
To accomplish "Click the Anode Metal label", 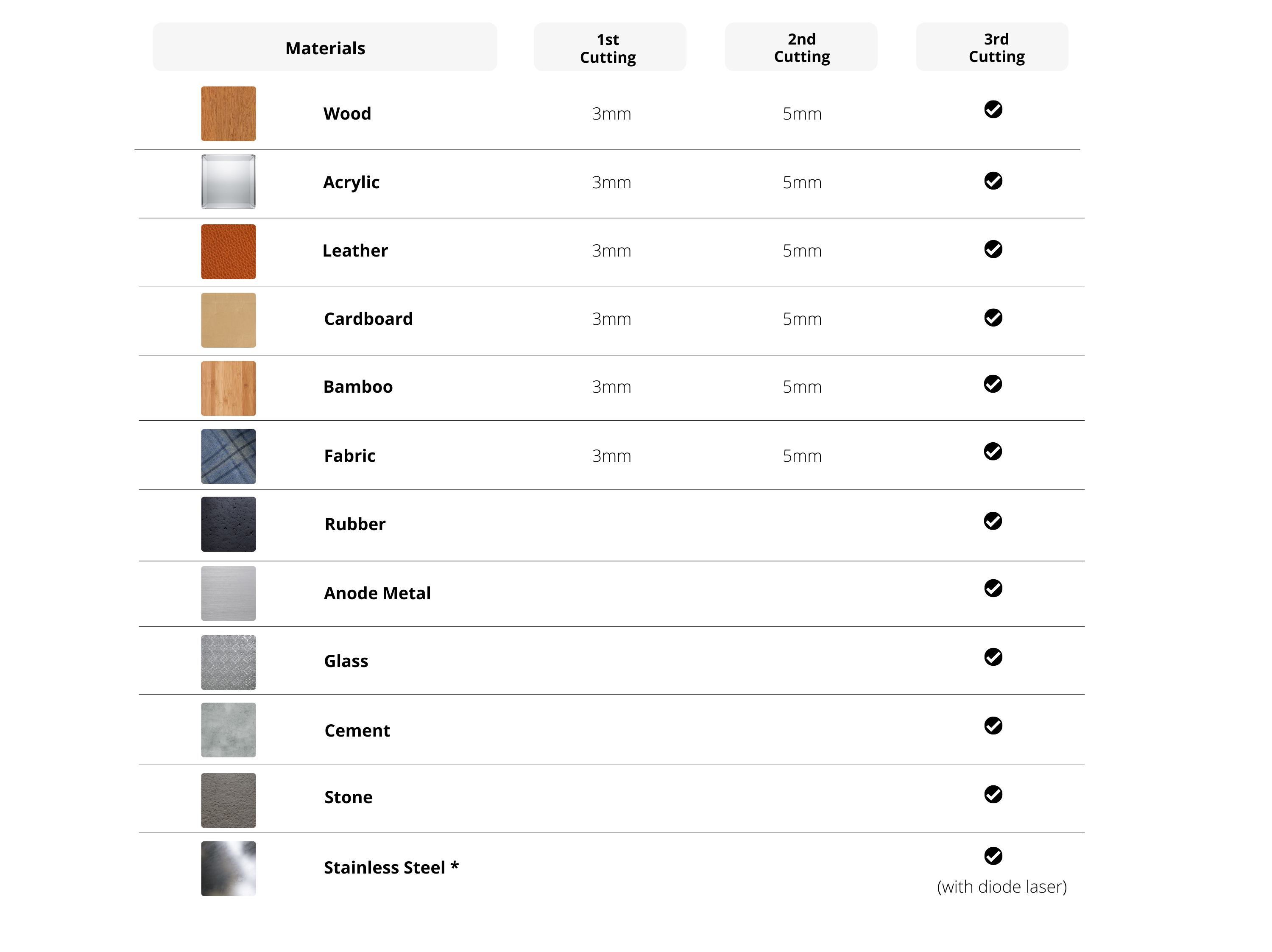I will tap(377, 593).
